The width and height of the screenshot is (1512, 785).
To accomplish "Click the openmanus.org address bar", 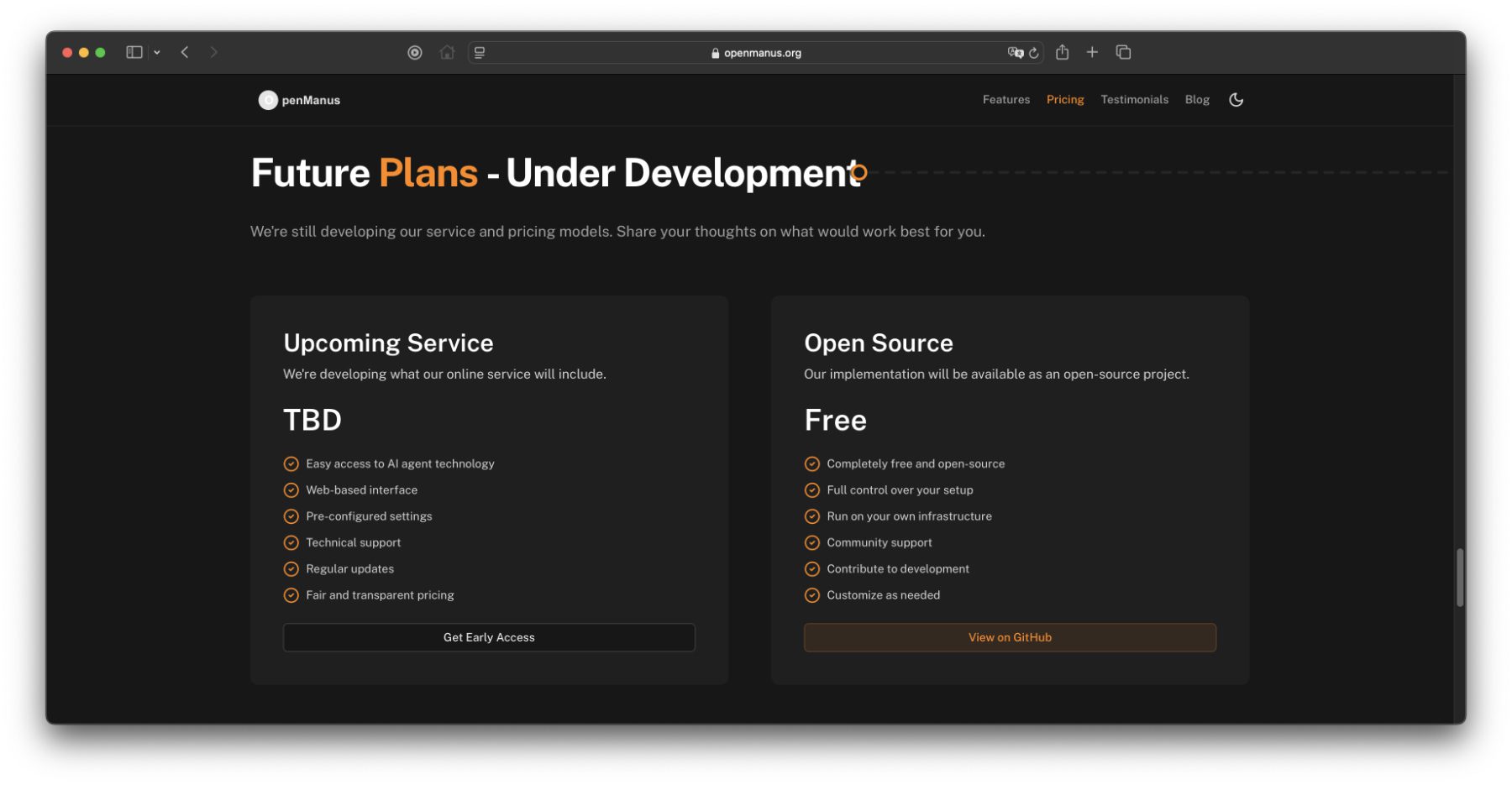I will click(x=756, y=53).
